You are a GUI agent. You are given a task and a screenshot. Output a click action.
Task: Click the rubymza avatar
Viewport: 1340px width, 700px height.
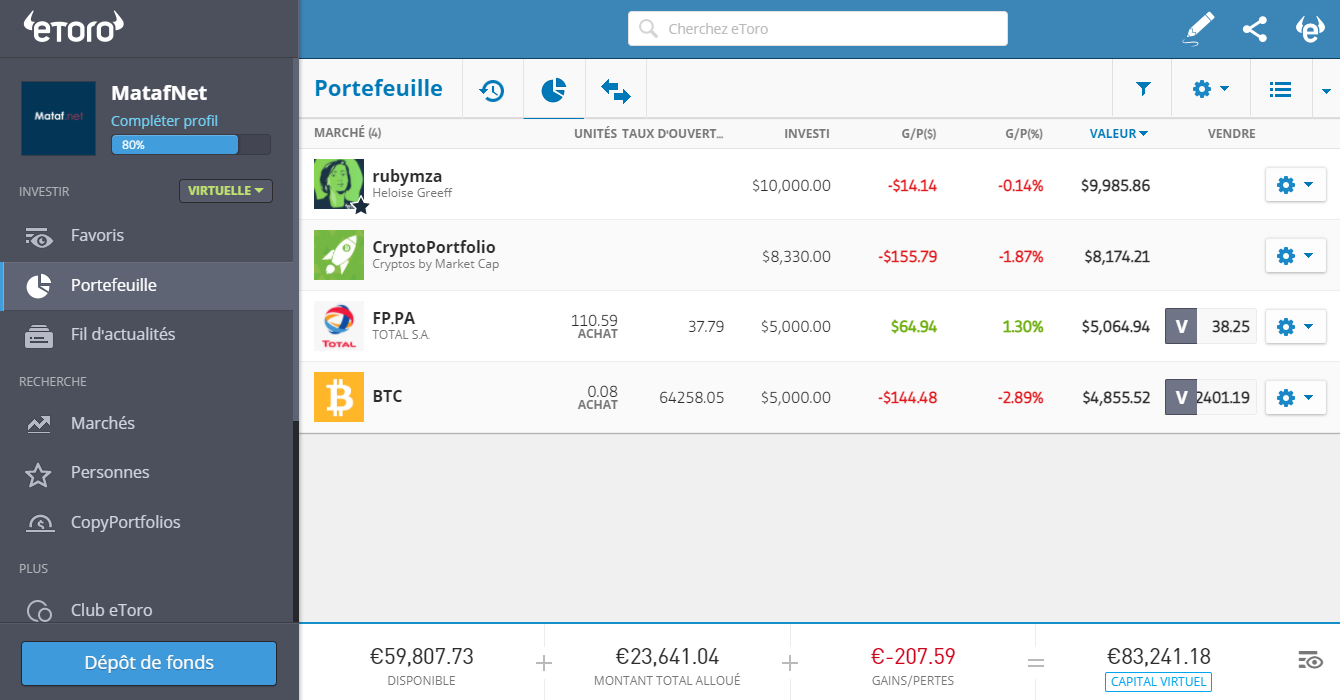coord(339,184)
